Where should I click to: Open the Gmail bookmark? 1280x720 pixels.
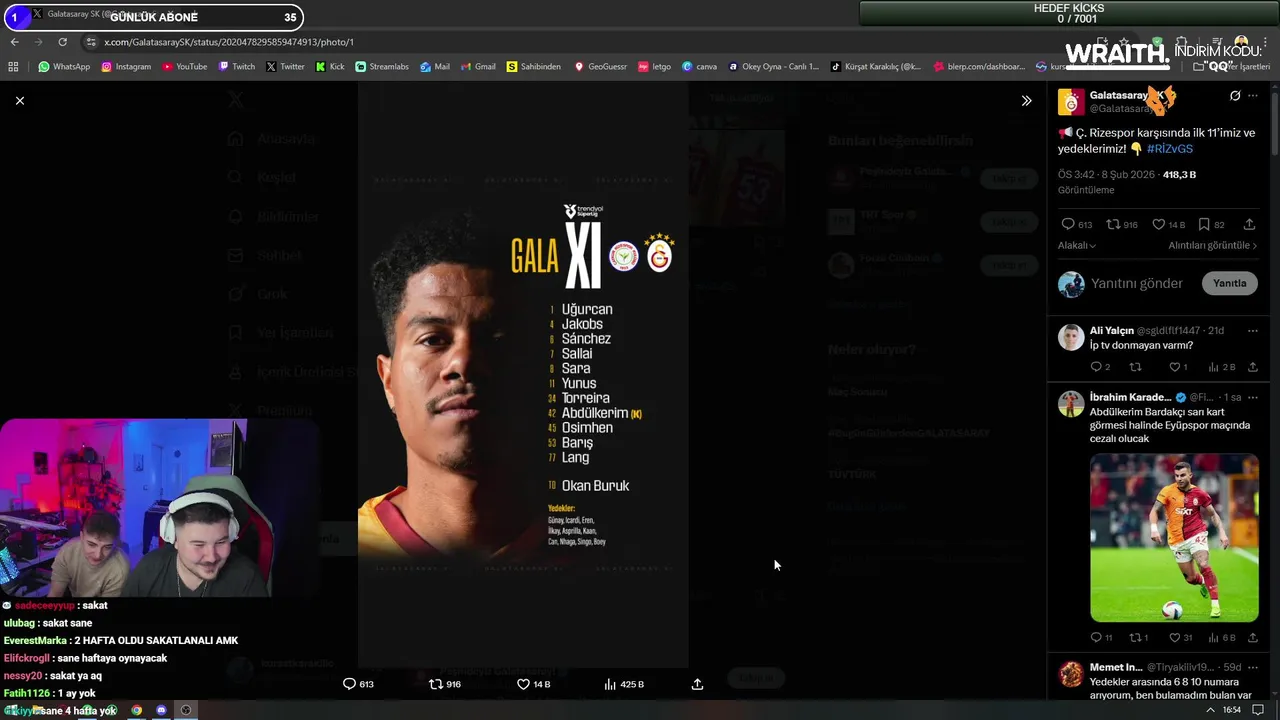[x=478, y=67]
